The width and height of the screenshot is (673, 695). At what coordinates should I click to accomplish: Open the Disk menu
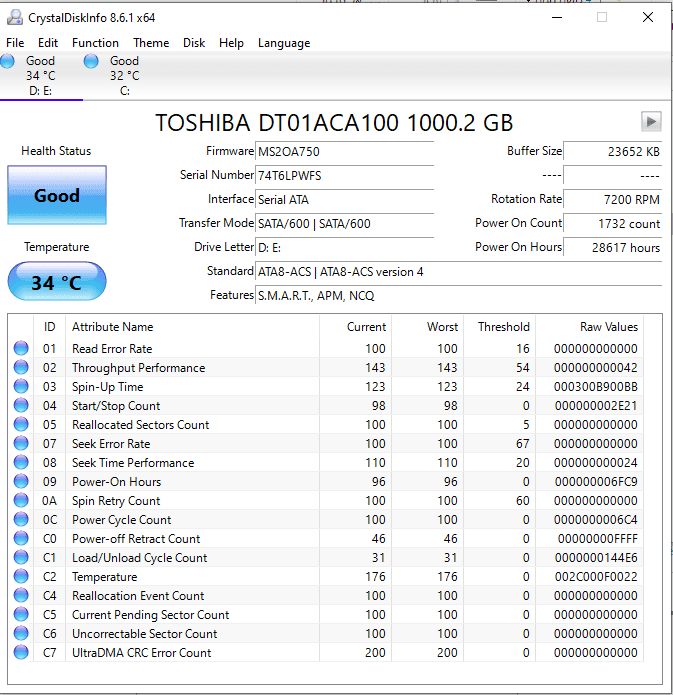click(194, 43)
